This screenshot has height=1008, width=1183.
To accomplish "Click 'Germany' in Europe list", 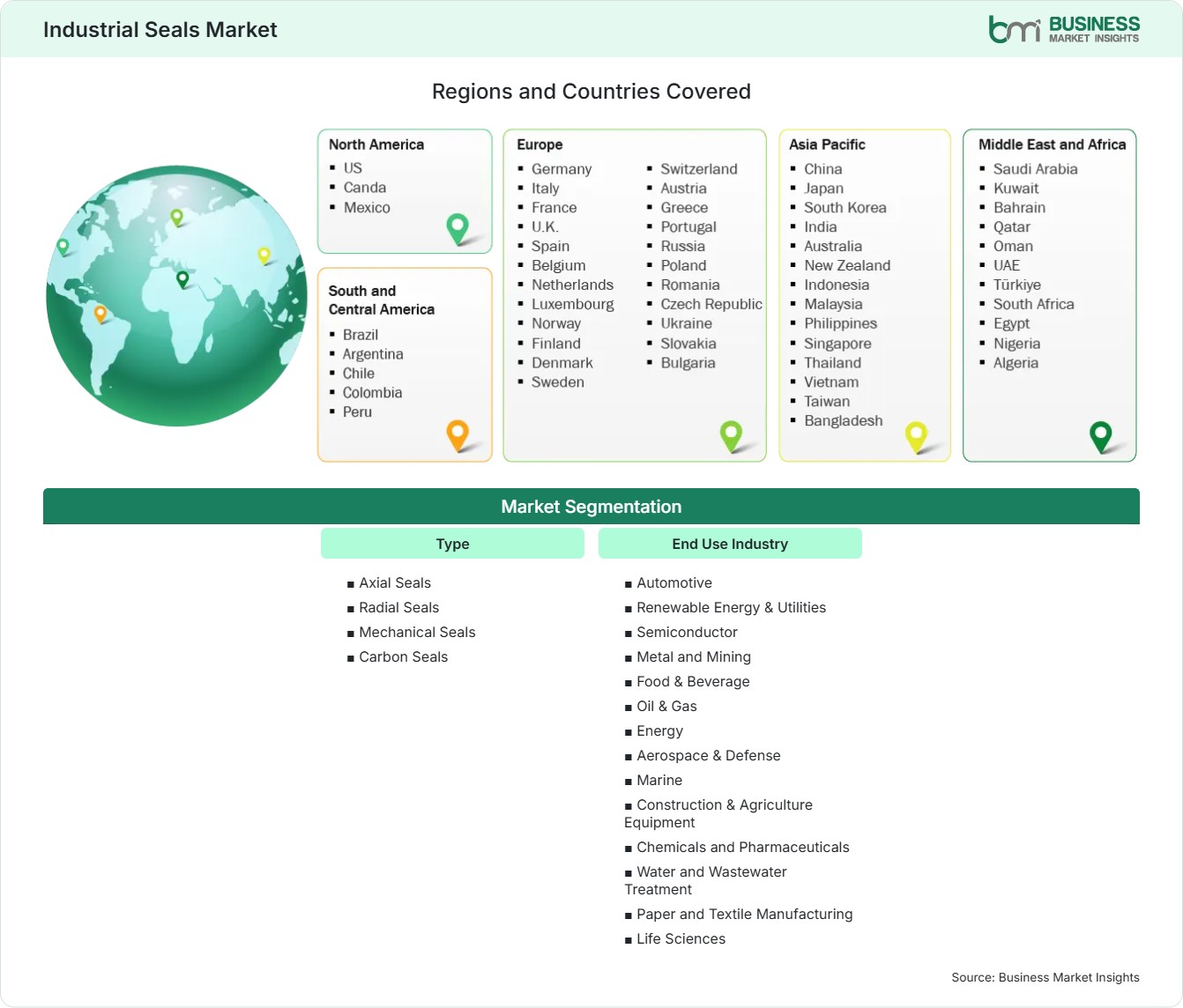I will click(x=562, y=169).
